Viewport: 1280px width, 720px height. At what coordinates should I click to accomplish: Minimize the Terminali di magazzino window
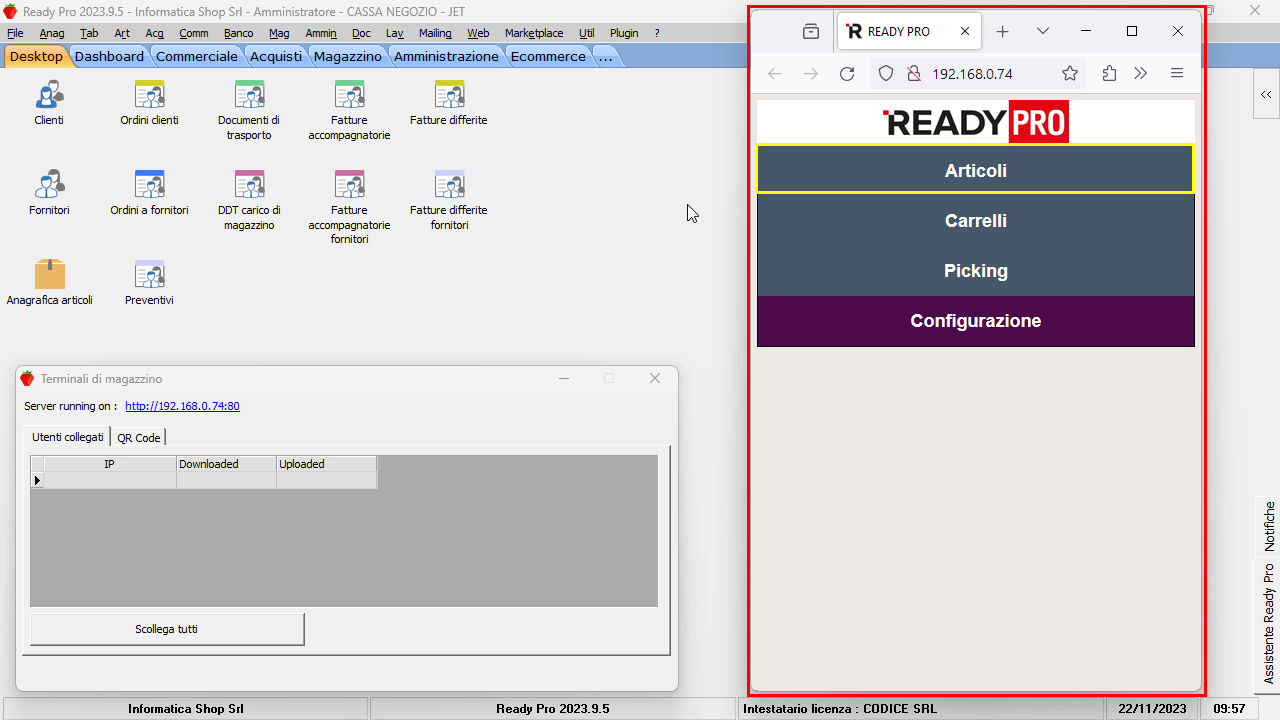(x=564, y=378)
